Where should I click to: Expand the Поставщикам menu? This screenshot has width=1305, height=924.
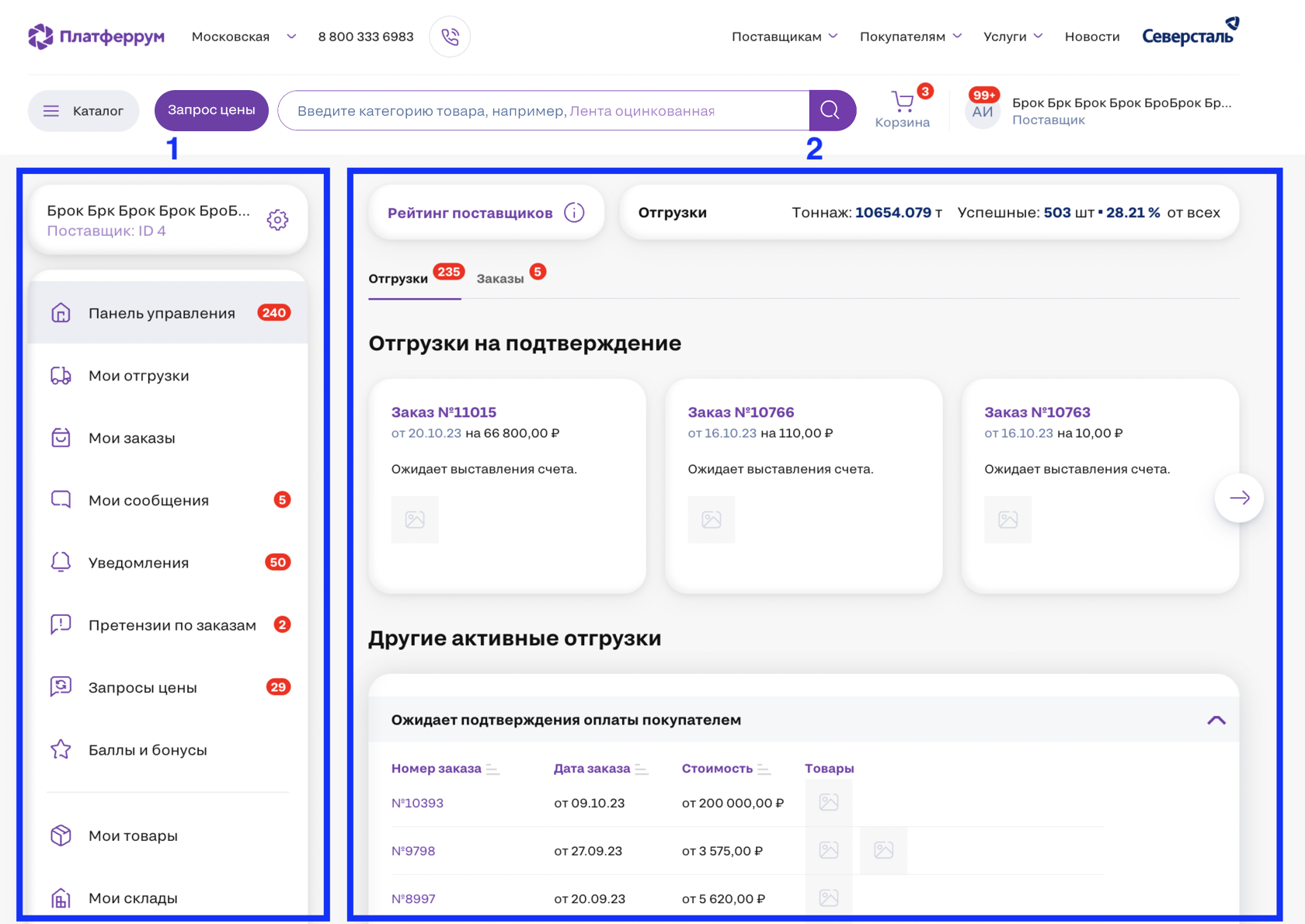click(x=785, y=36)
